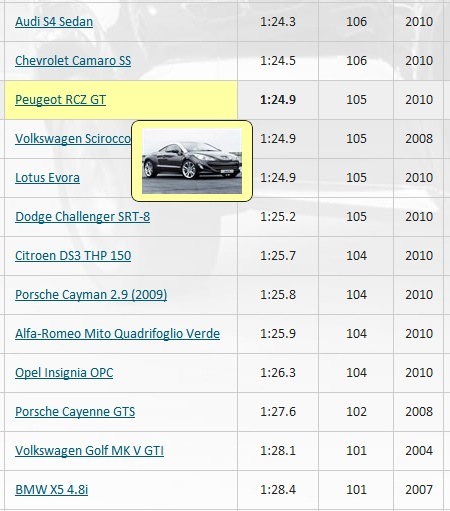Open the Dodge Challenger SRT-8 link

click(82, 217)
